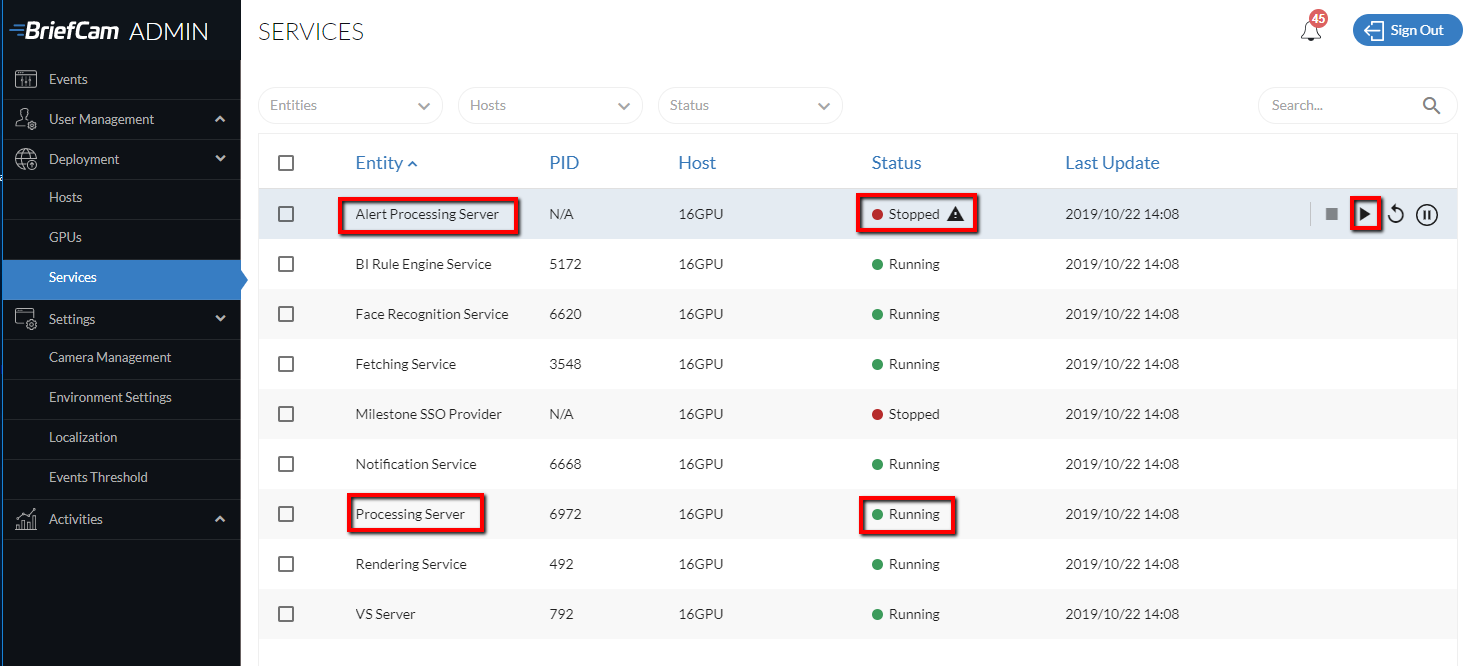Collapse the Deployment menu section
The width and height of the screenshot is (1471, 666).
pos(120,159)
